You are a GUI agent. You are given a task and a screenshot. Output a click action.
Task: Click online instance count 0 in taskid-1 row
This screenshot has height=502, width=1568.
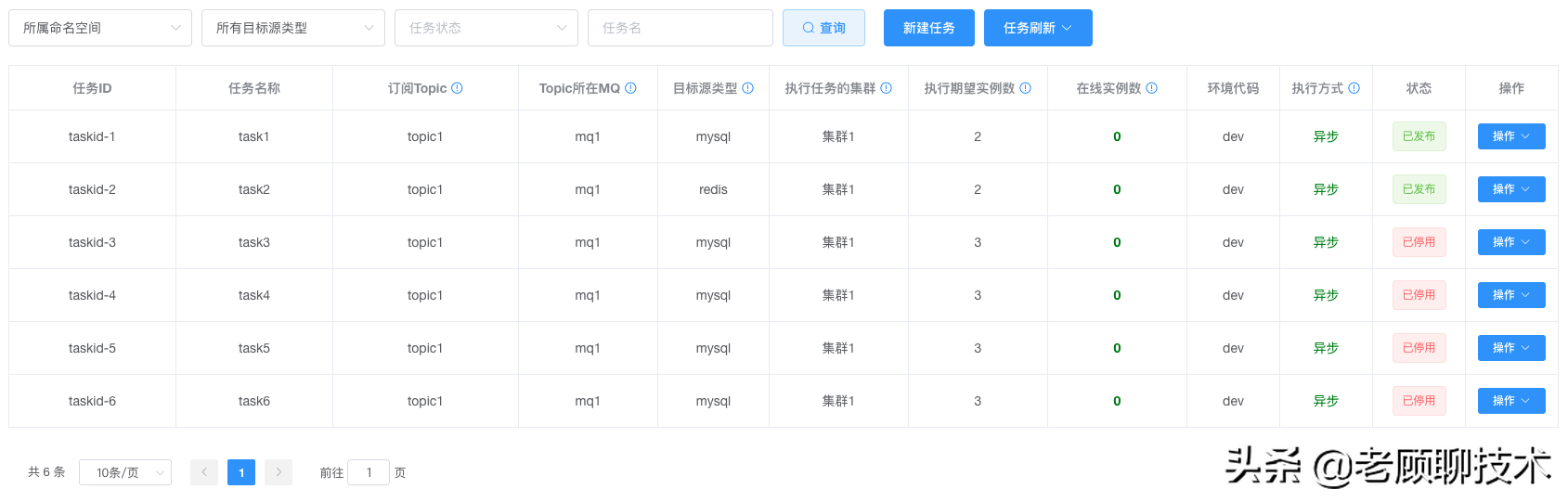coord(1117,136)
